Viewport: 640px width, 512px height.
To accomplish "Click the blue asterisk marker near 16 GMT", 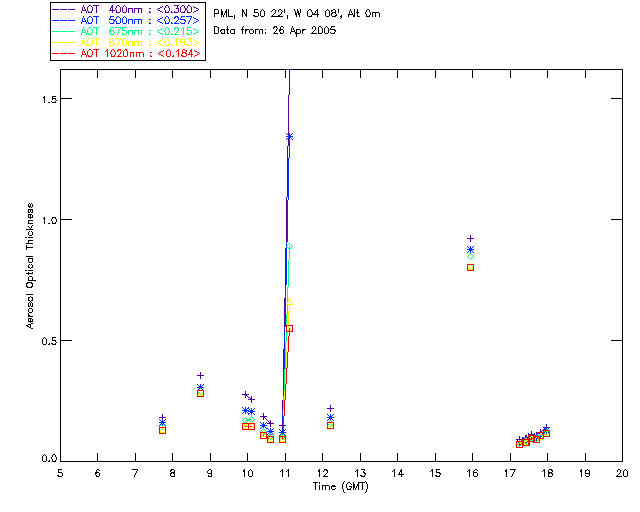I will tap(471, 249).
